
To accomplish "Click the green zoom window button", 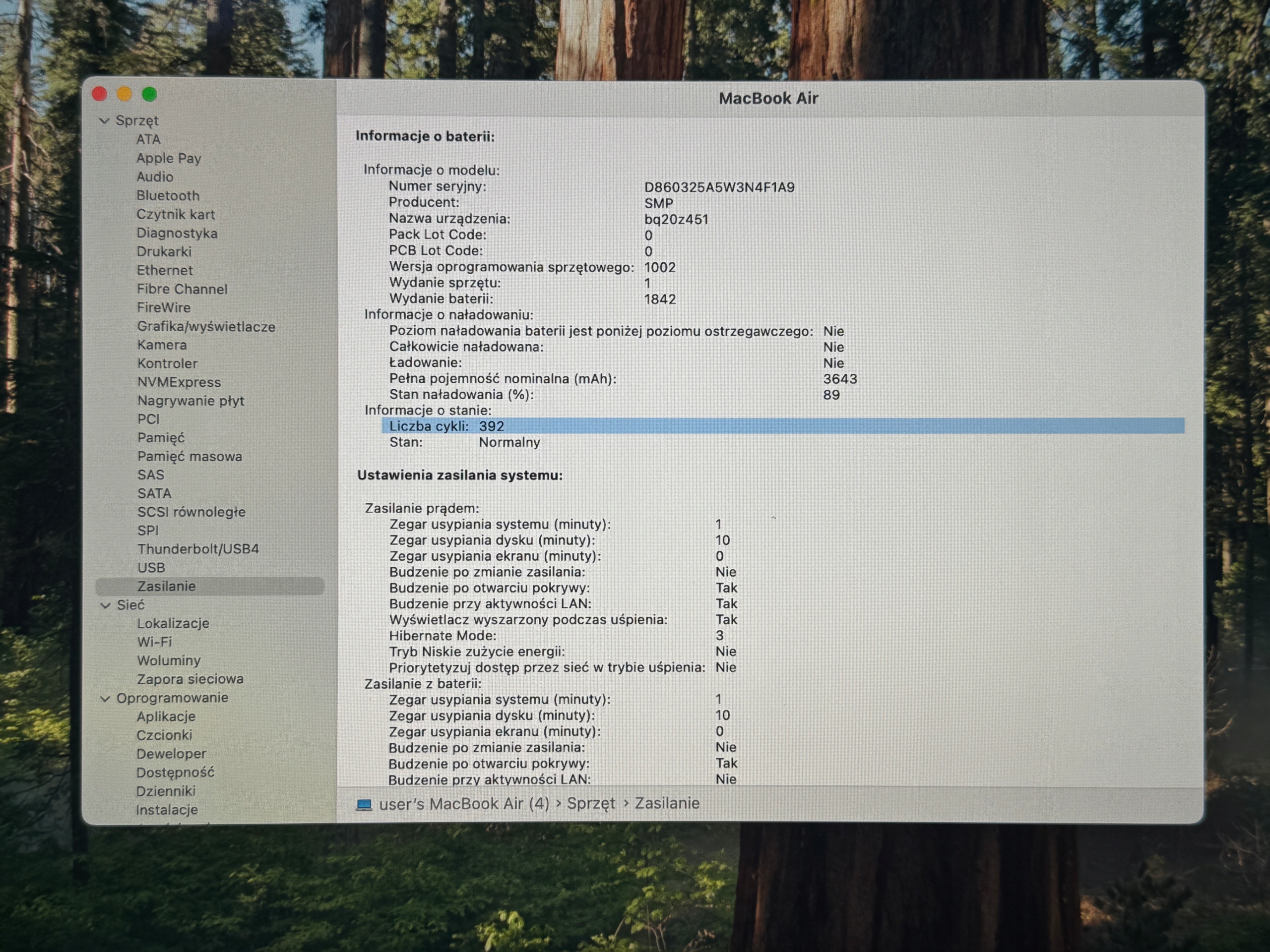I will (150, 94).
